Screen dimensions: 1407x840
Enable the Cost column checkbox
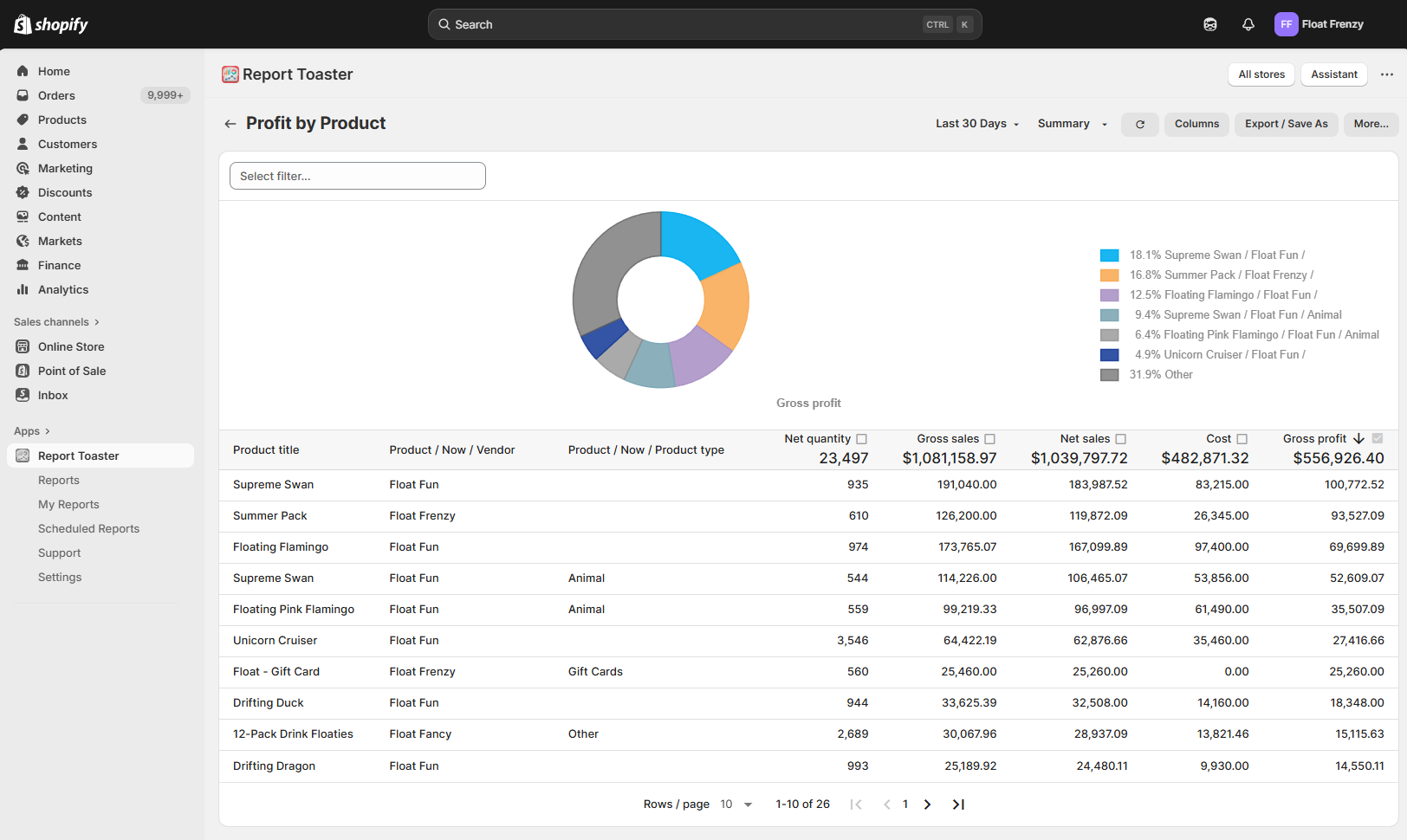[1242, 439]
